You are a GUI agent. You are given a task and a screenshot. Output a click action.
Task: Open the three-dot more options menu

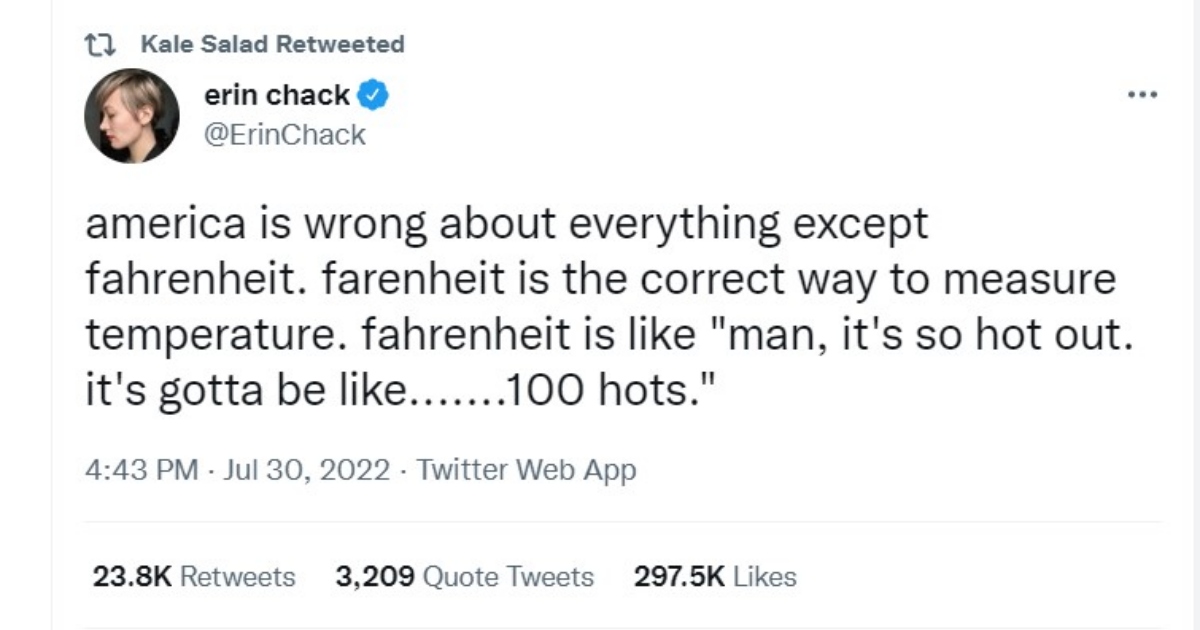1141,96
